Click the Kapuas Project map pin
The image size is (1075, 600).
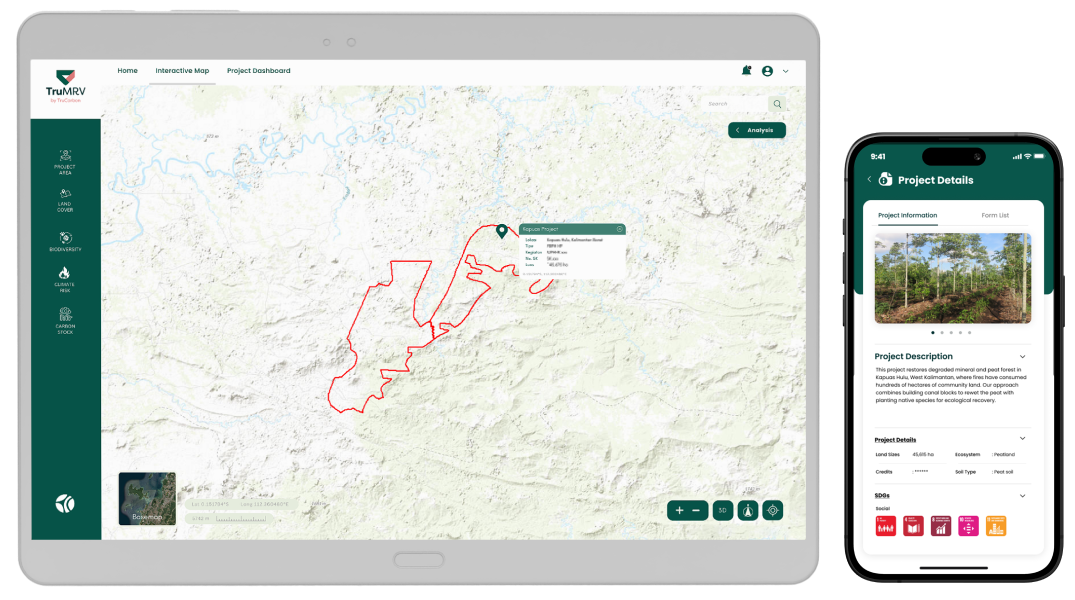[502, 232]
